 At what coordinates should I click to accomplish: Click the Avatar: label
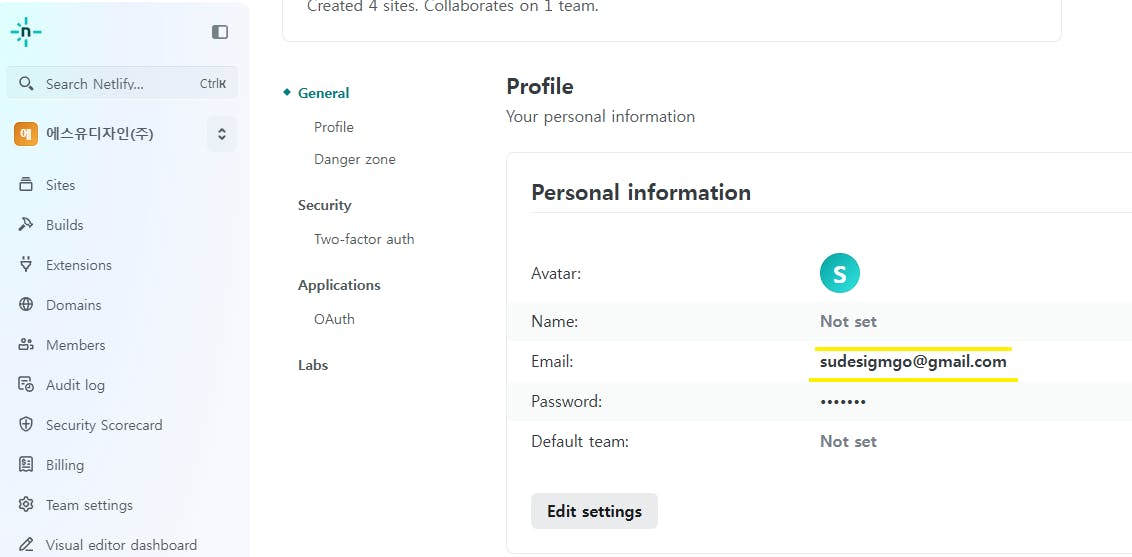pyautogui.click(x=556, y=273)
